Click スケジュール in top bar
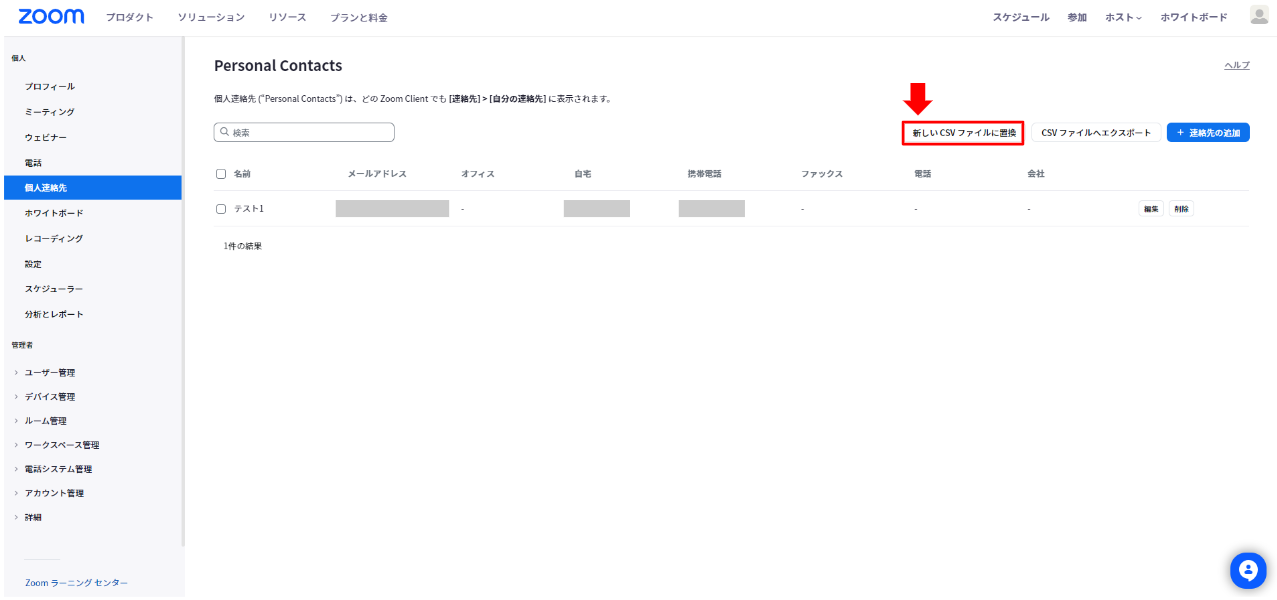 1021,18
